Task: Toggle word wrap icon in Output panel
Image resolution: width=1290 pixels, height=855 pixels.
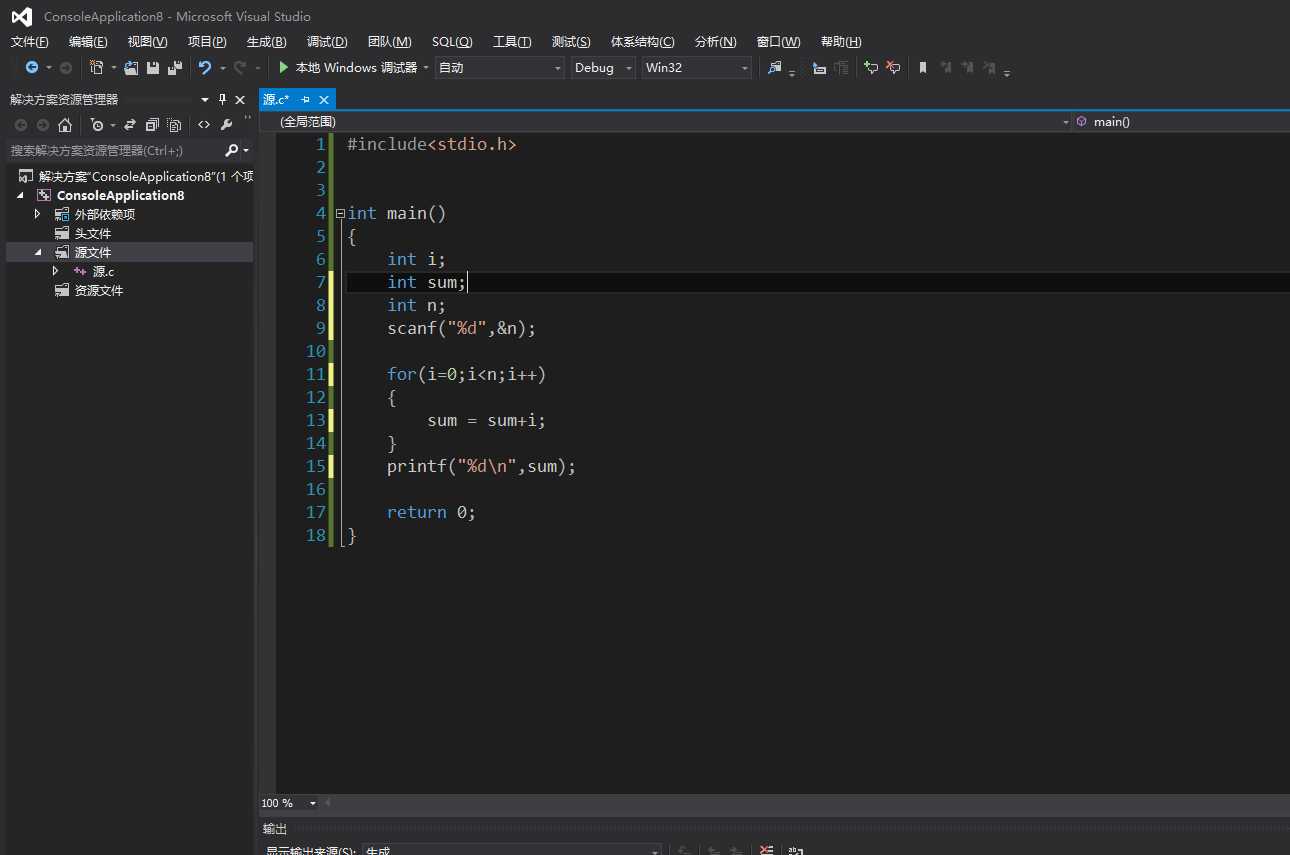Action: (x=796, y=851)
